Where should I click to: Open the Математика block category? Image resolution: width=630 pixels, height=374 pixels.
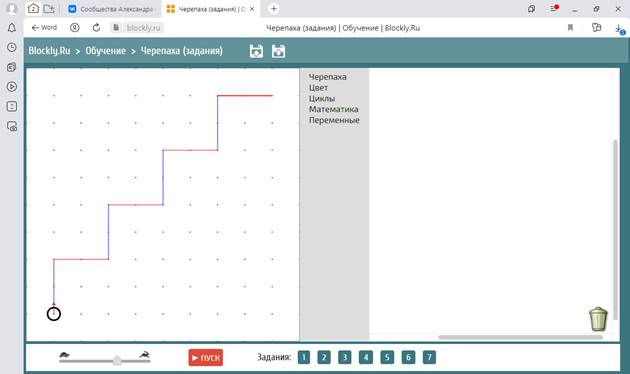coord(333,109)
